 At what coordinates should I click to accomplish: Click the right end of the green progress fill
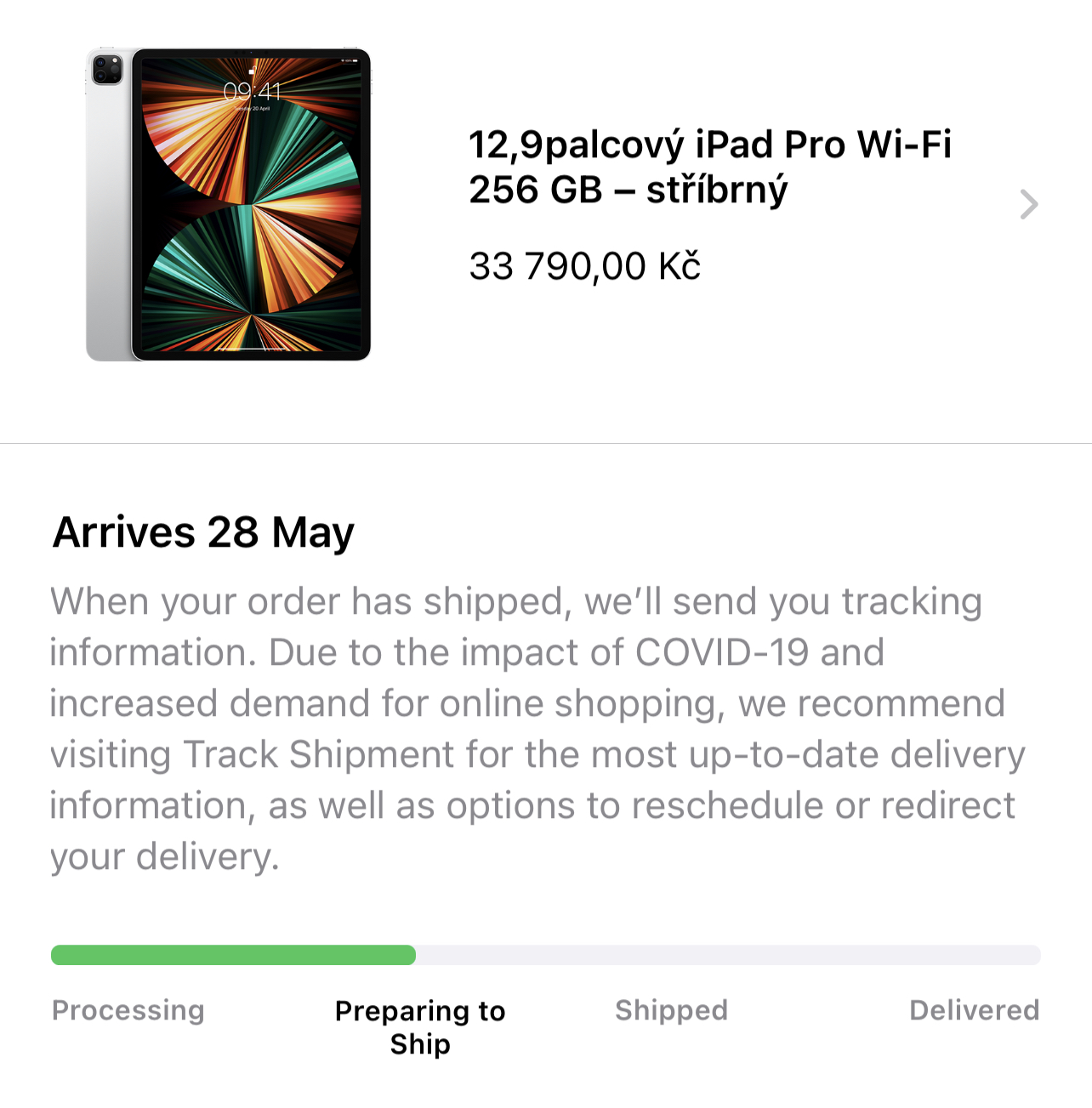[x=408, y=955]
